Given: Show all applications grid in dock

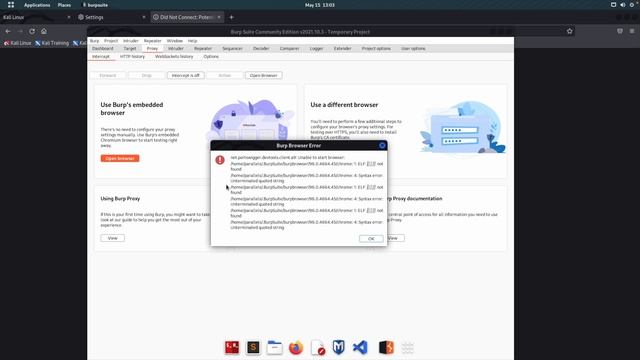Looking at the screenshot, I should 407,347.
